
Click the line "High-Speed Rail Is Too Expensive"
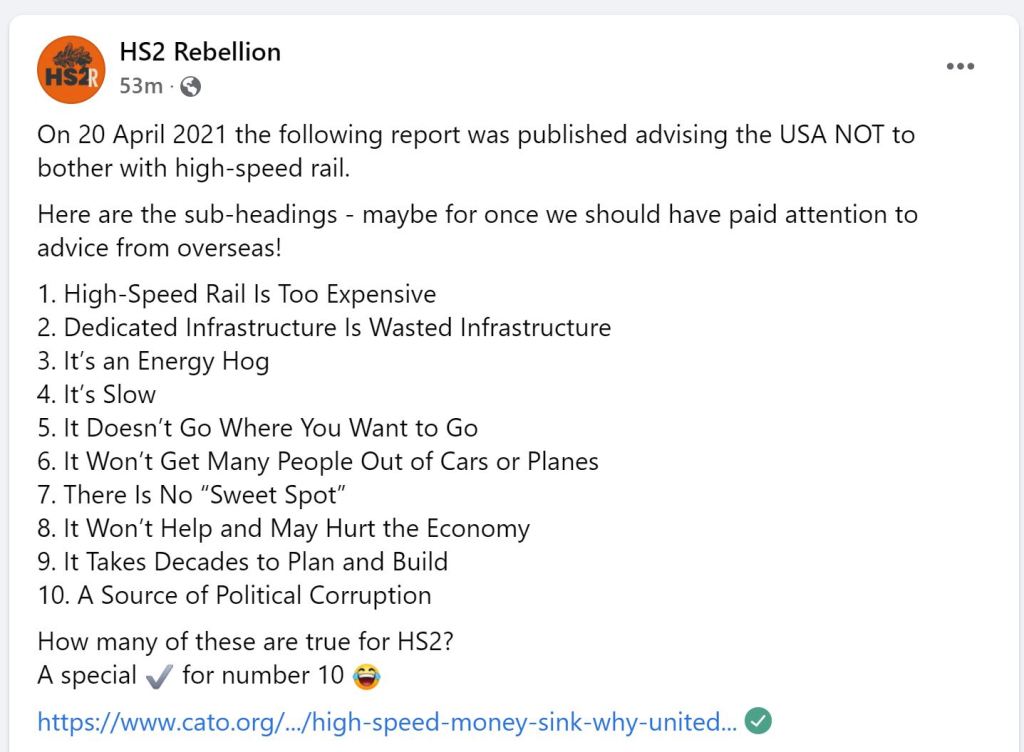coord(237,294)
